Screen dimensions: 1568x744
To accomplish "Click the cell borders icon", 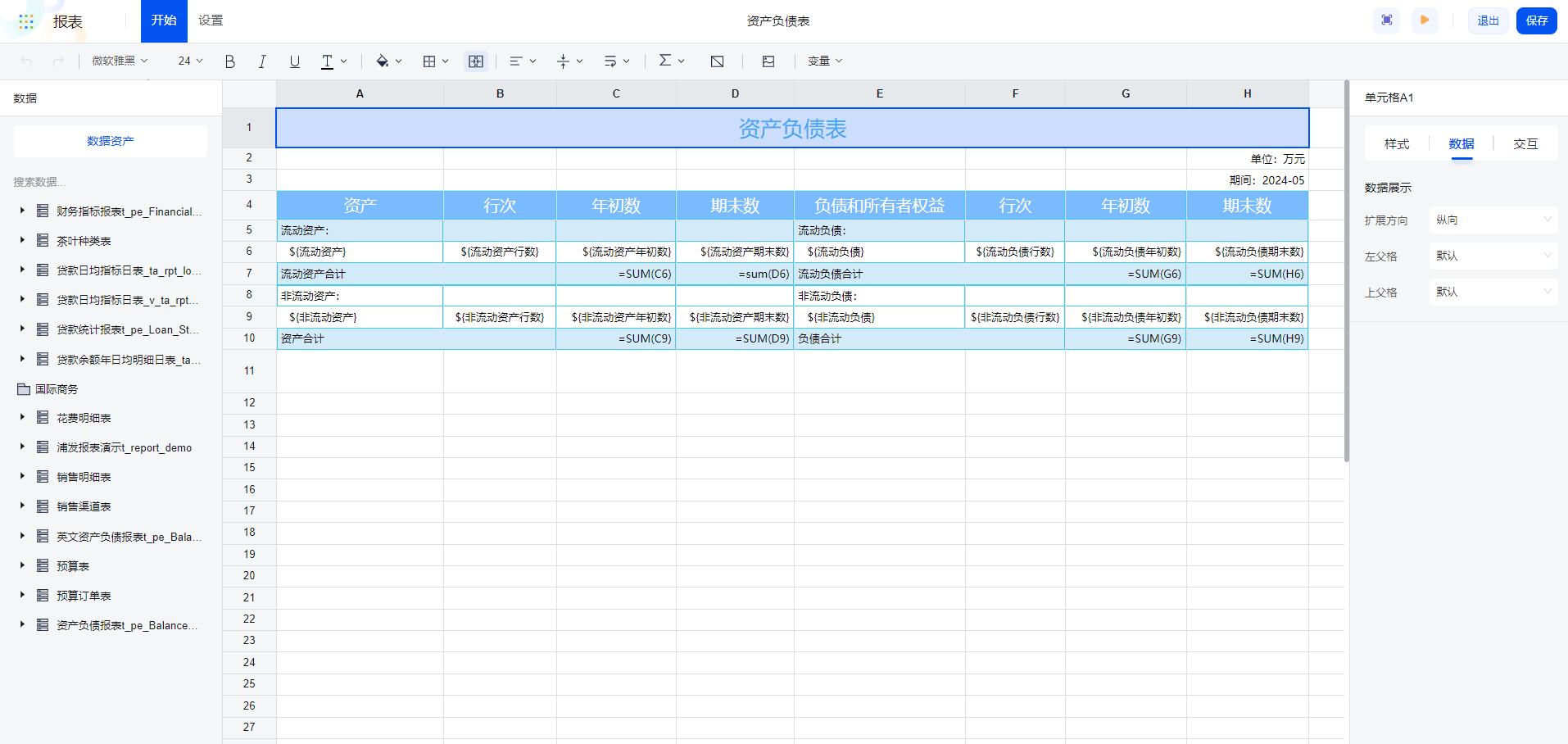I will tap(429, 61).
